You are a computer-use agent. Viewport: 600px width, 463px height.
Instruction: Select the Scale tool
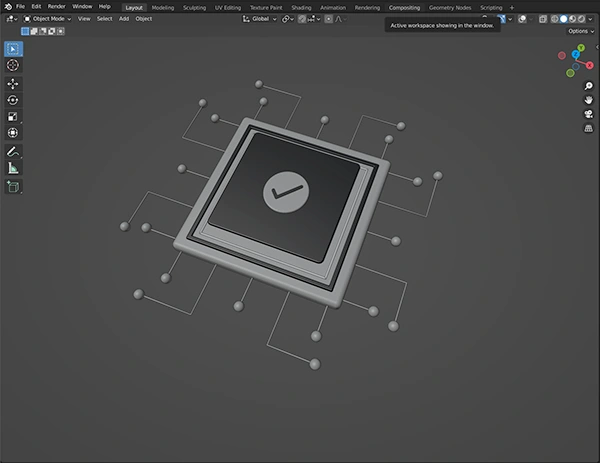[13, 116]
